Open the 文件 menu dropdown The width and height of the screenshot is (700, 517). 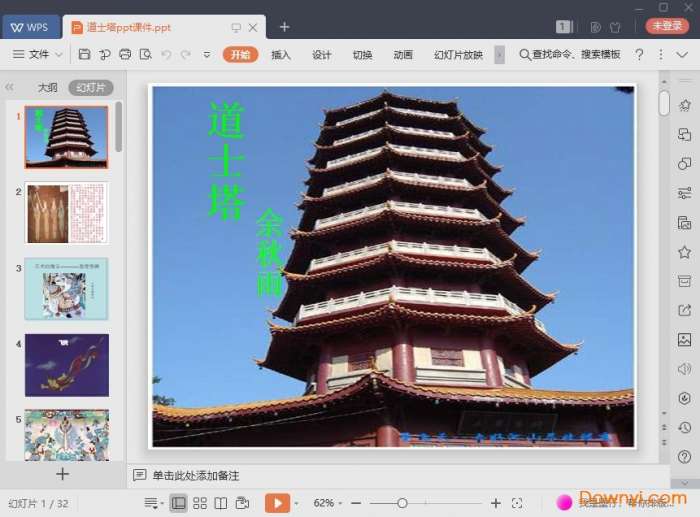[38, 54]
